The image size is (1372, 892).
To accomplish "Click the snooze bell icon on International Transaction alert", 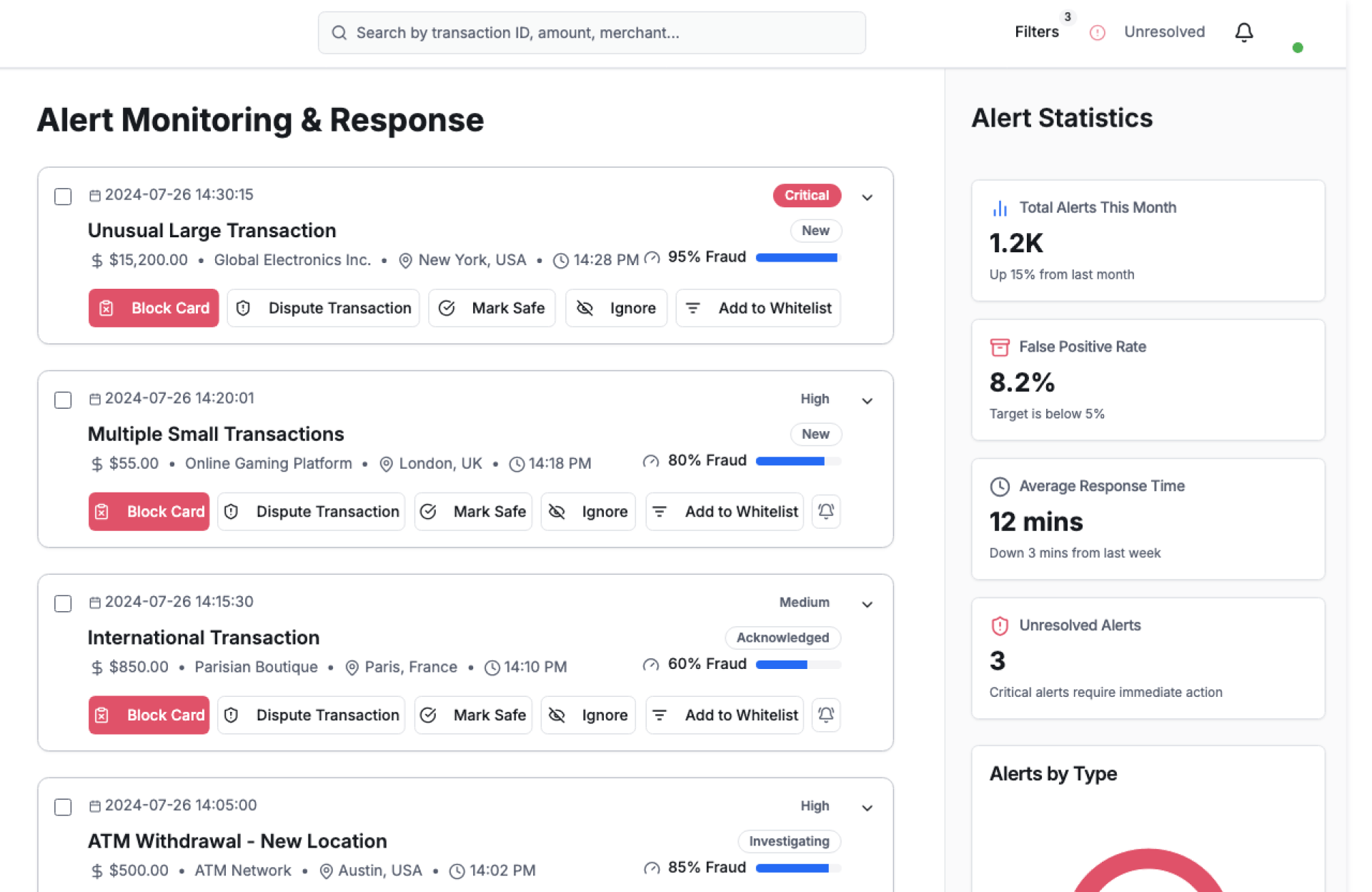I will 826,715.
